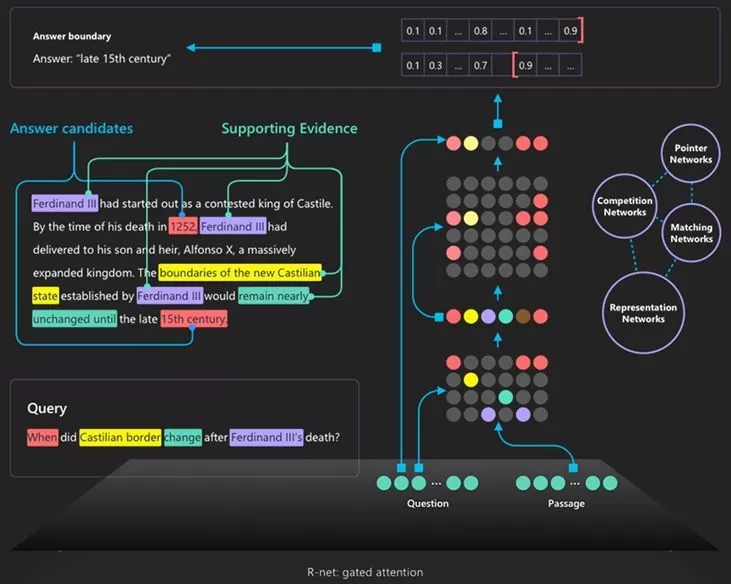
Task: Select the 0.7 cell in the second row
Action: (x=481, y=66)
